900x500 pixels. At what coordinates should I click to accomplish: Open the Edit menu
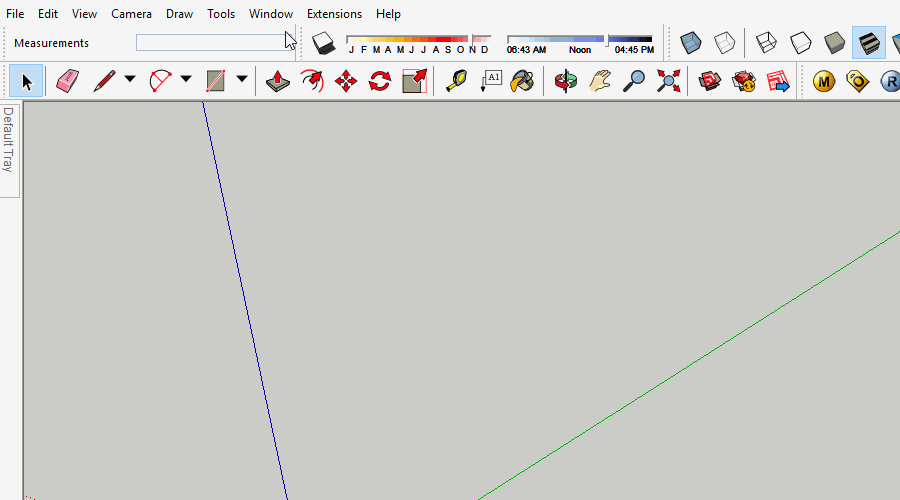48,14
